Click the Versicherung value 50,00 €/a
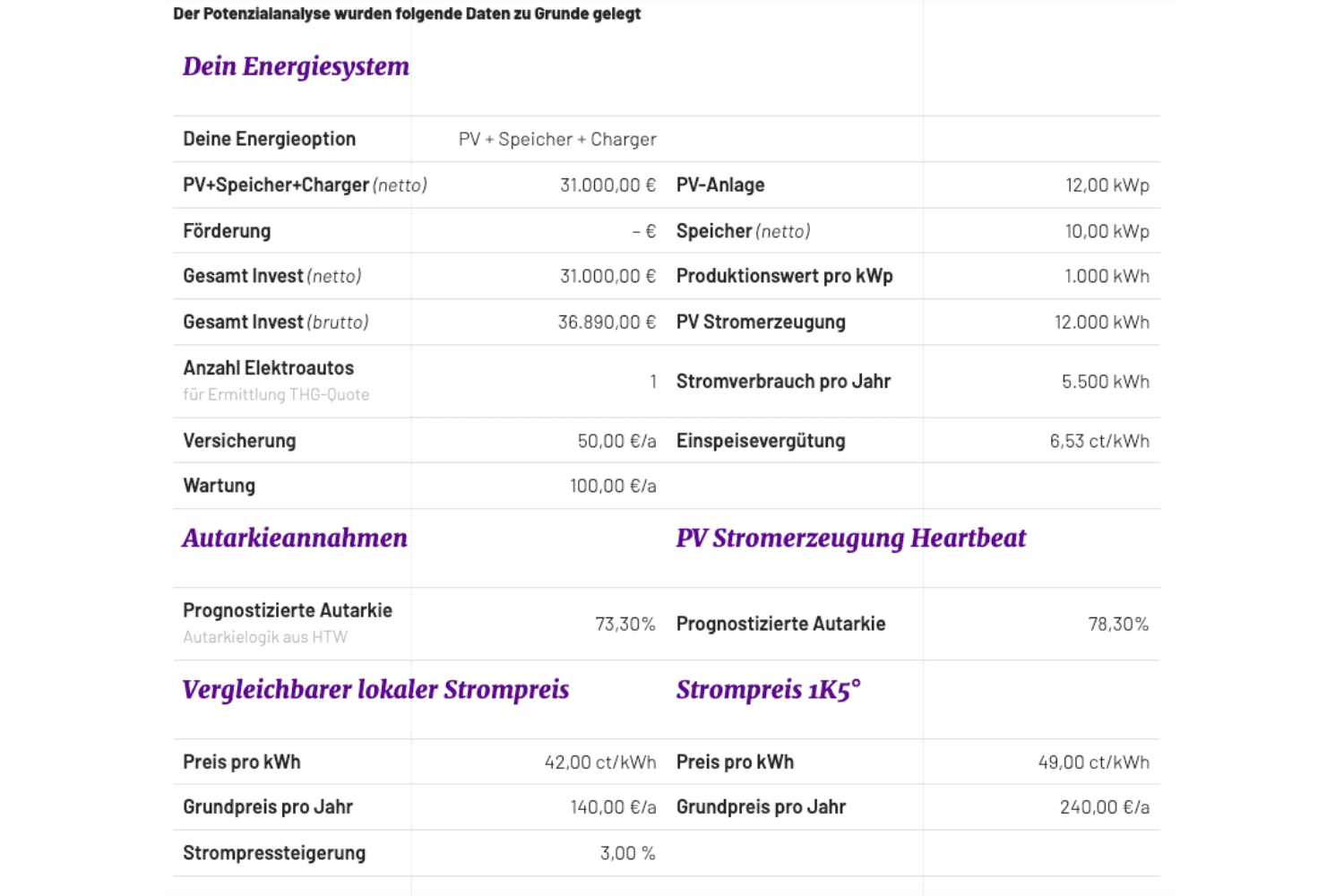The image size is (1344, 896). (x=616, y=441)
